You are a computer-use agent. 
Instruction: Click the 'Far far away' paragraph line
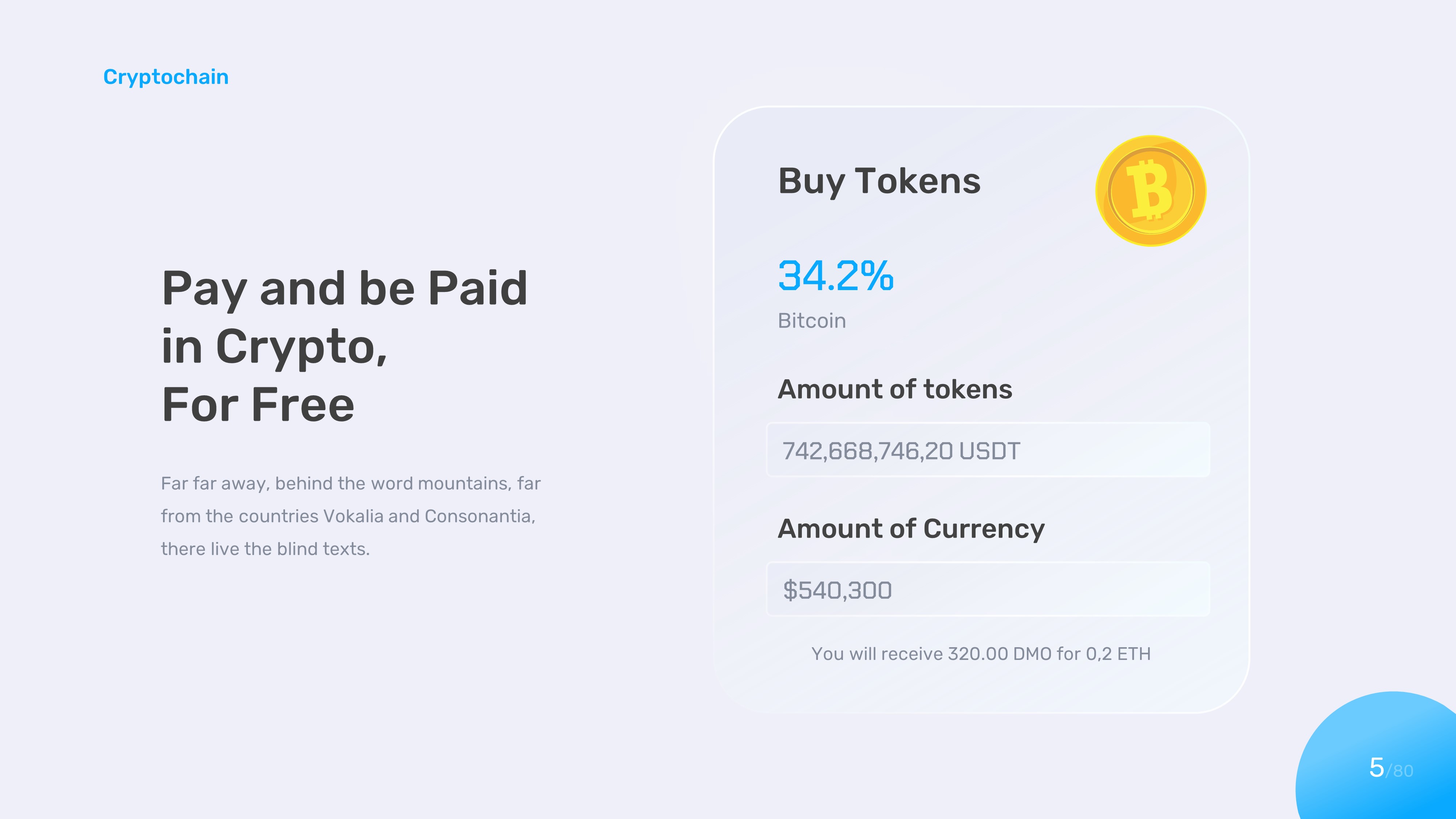click(x=351, y=484)
